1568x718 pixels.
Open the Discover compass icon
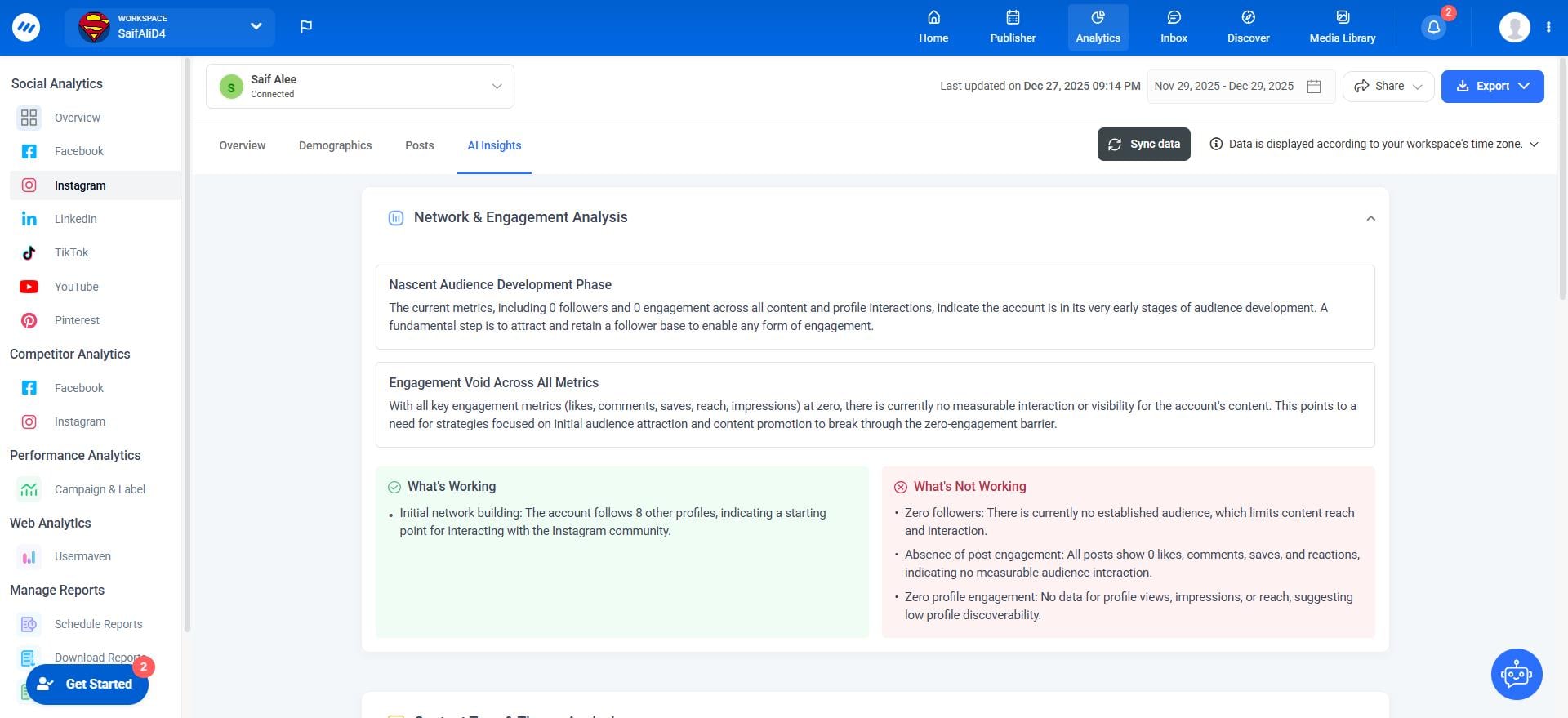coord(1248,17)
